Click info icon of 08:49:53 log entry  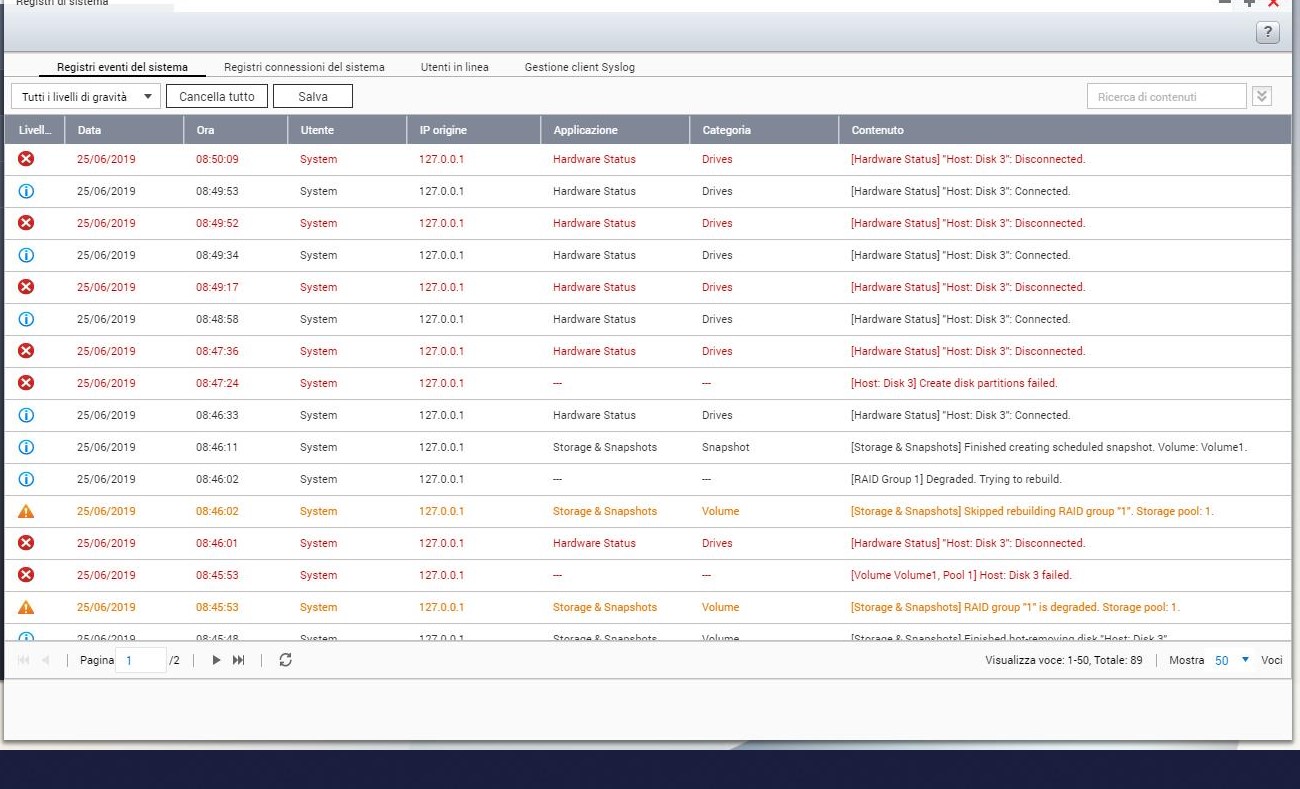pyautogui.click(x=26, y=191)
